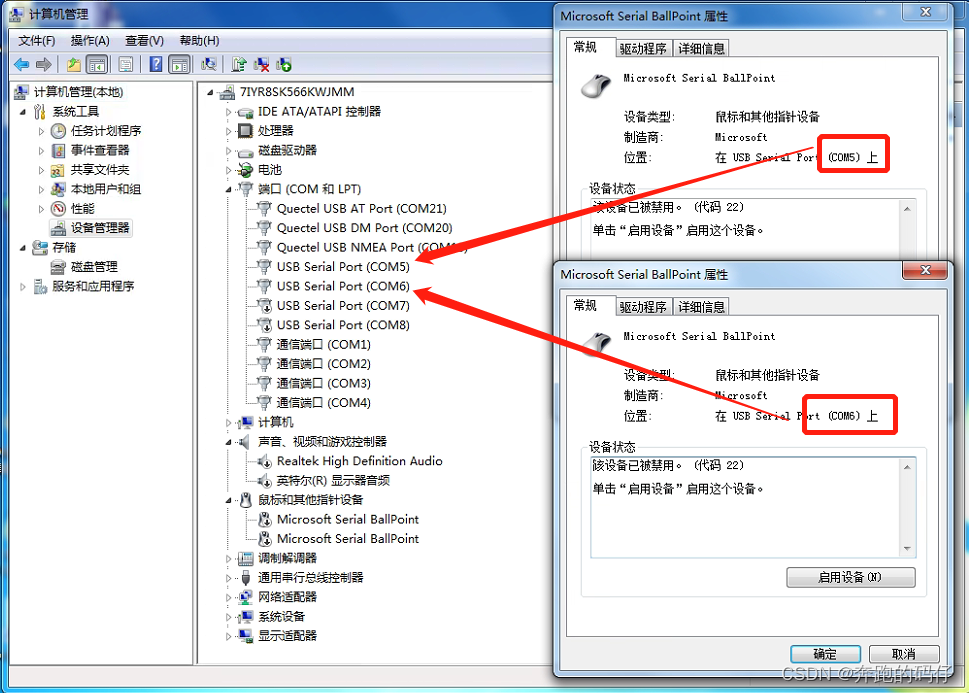
Task: Expand the 计算机 device node
Action: coord(229,423)
